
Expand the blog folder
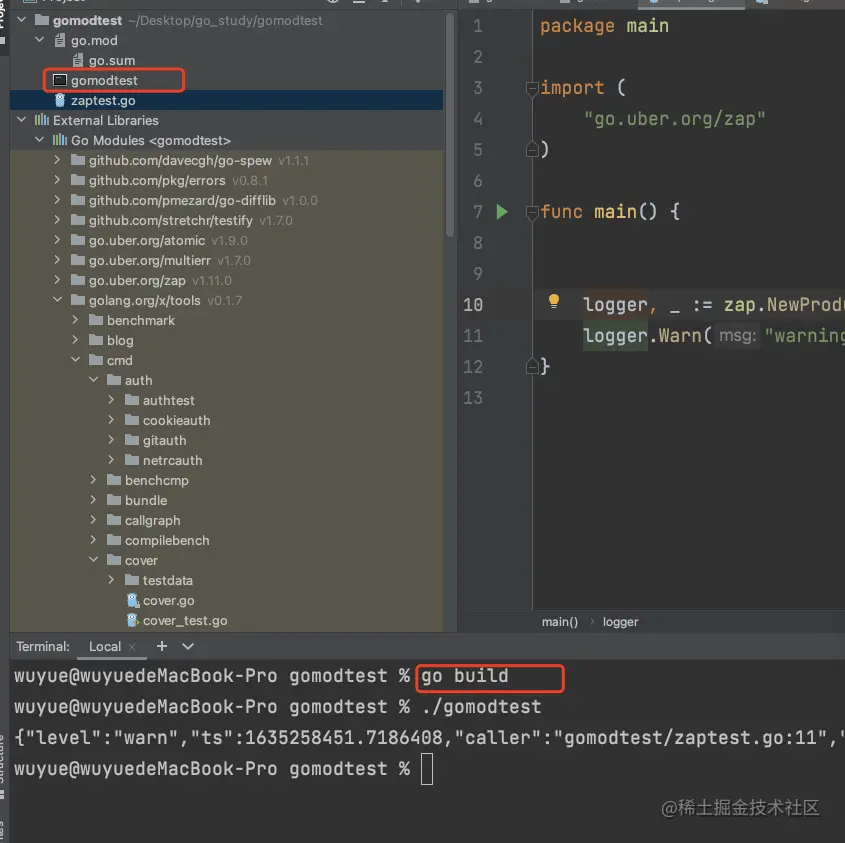[75, 340]
